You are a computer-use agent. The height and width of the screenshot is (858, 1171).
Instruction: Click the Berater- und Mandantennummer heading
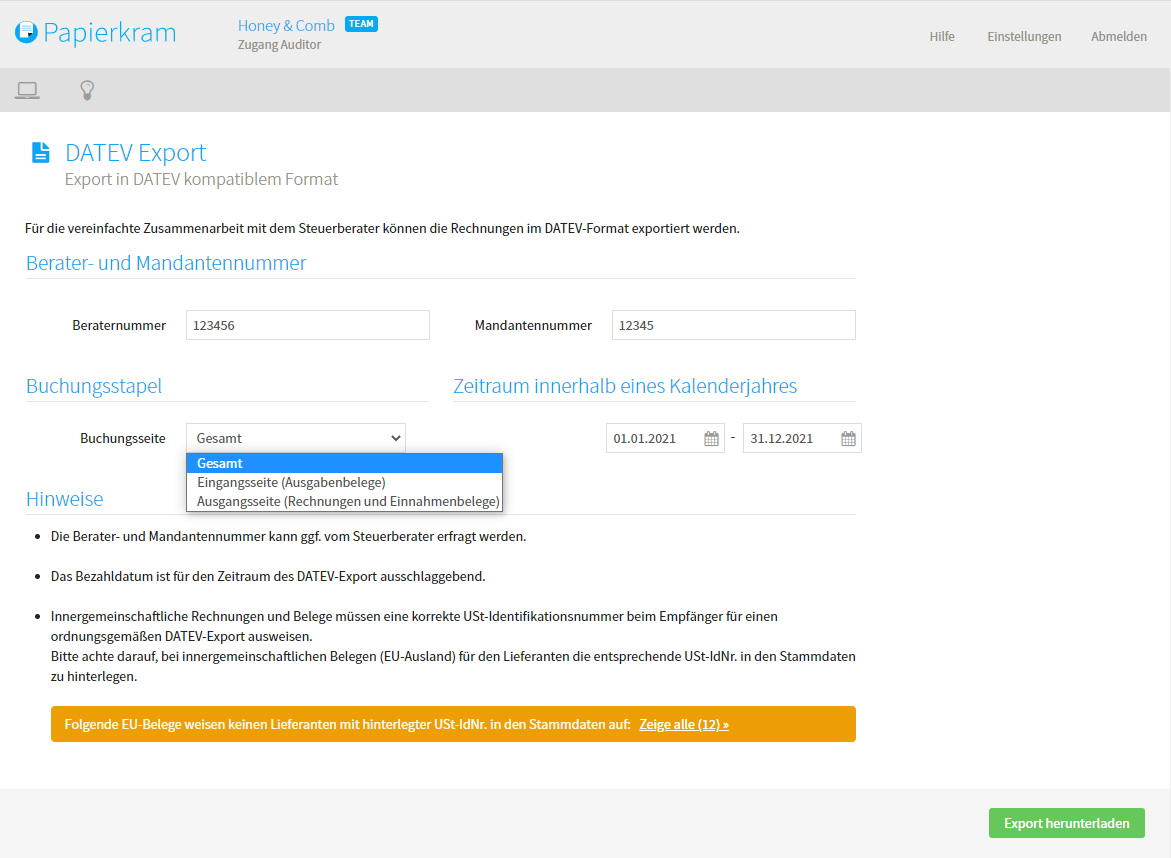click(166, 263)
